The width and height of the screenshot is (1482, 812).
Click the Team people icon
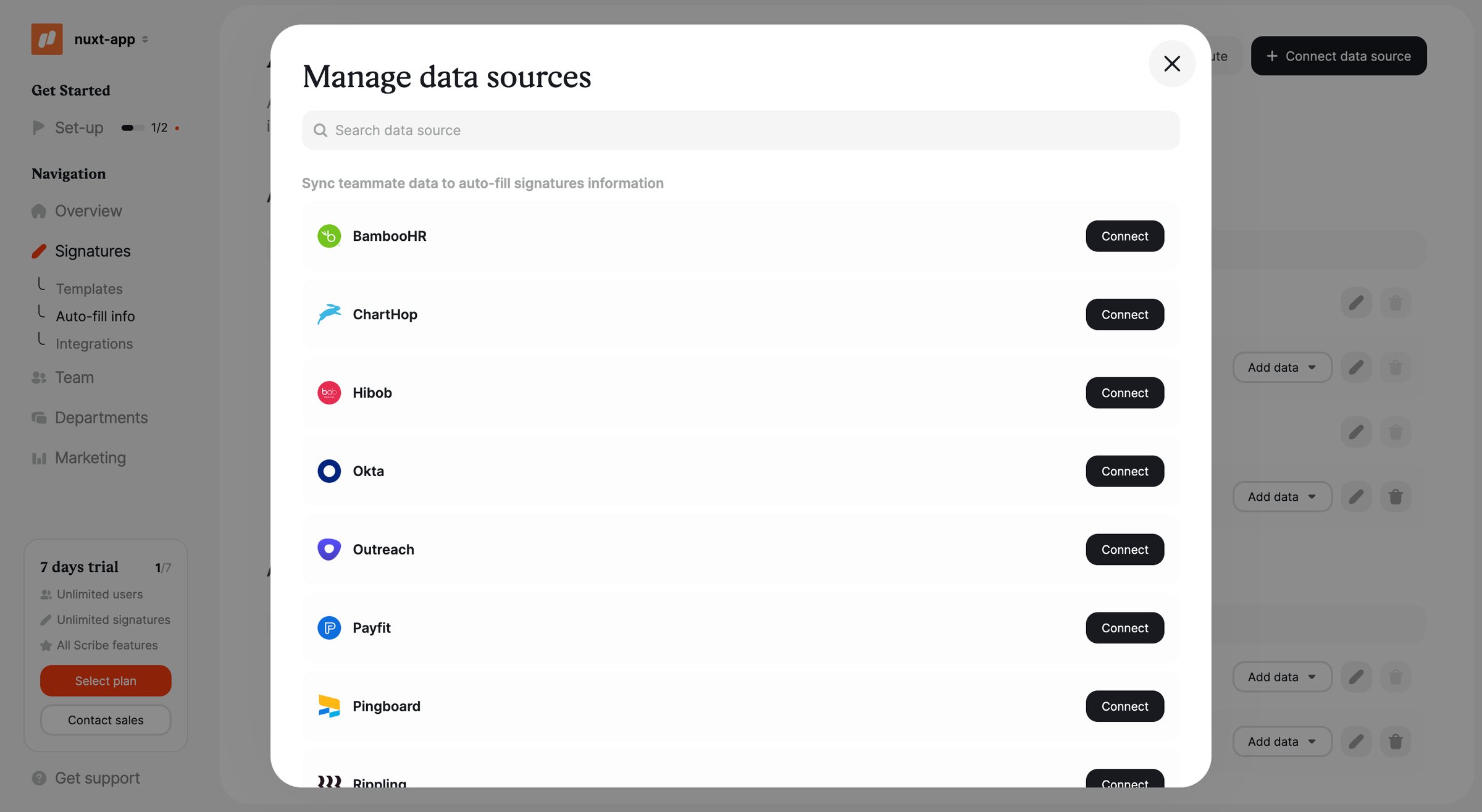tap(39, 377)
